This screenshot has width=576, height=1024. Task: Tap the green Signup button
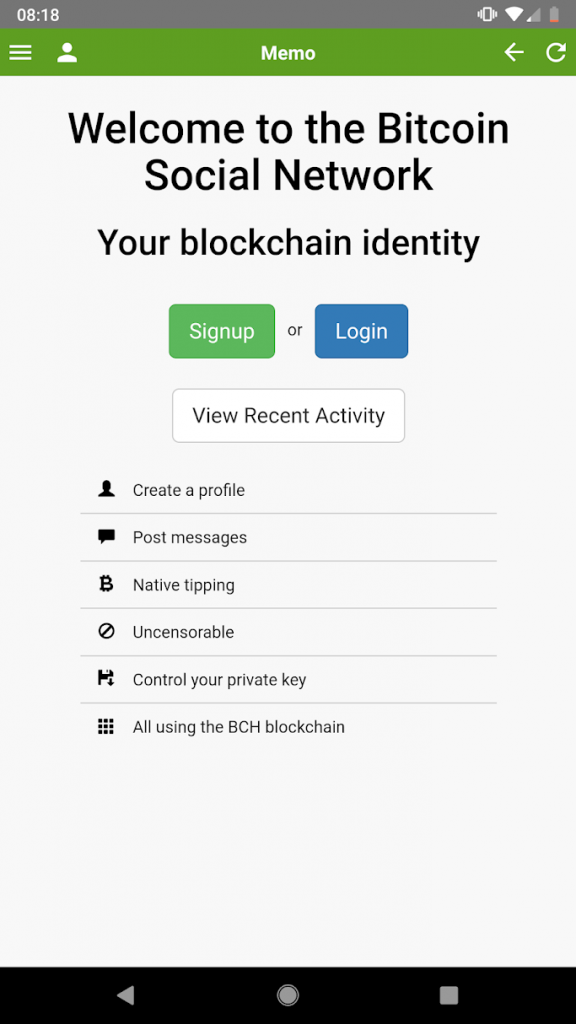[222, 331]
